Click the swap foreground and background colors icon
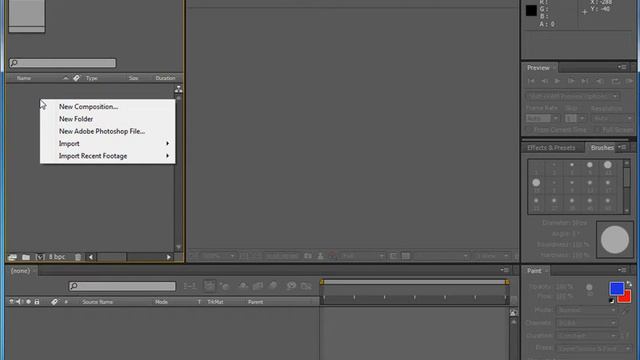This screenshot has height=360, width=640. tap(629, 284)
